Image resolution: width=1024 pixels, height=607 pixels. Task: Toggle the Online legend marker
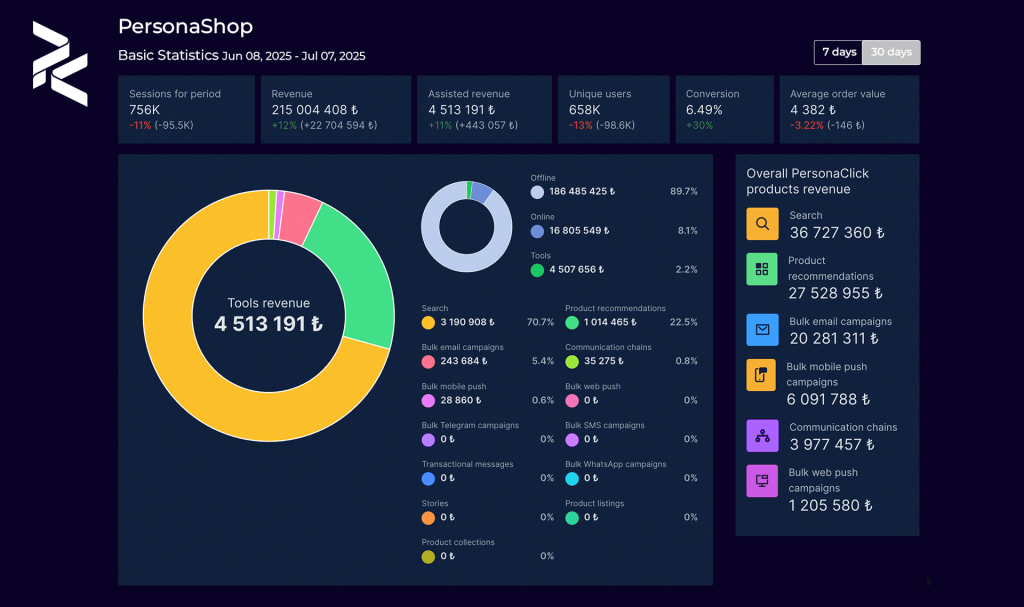point(536,231)
